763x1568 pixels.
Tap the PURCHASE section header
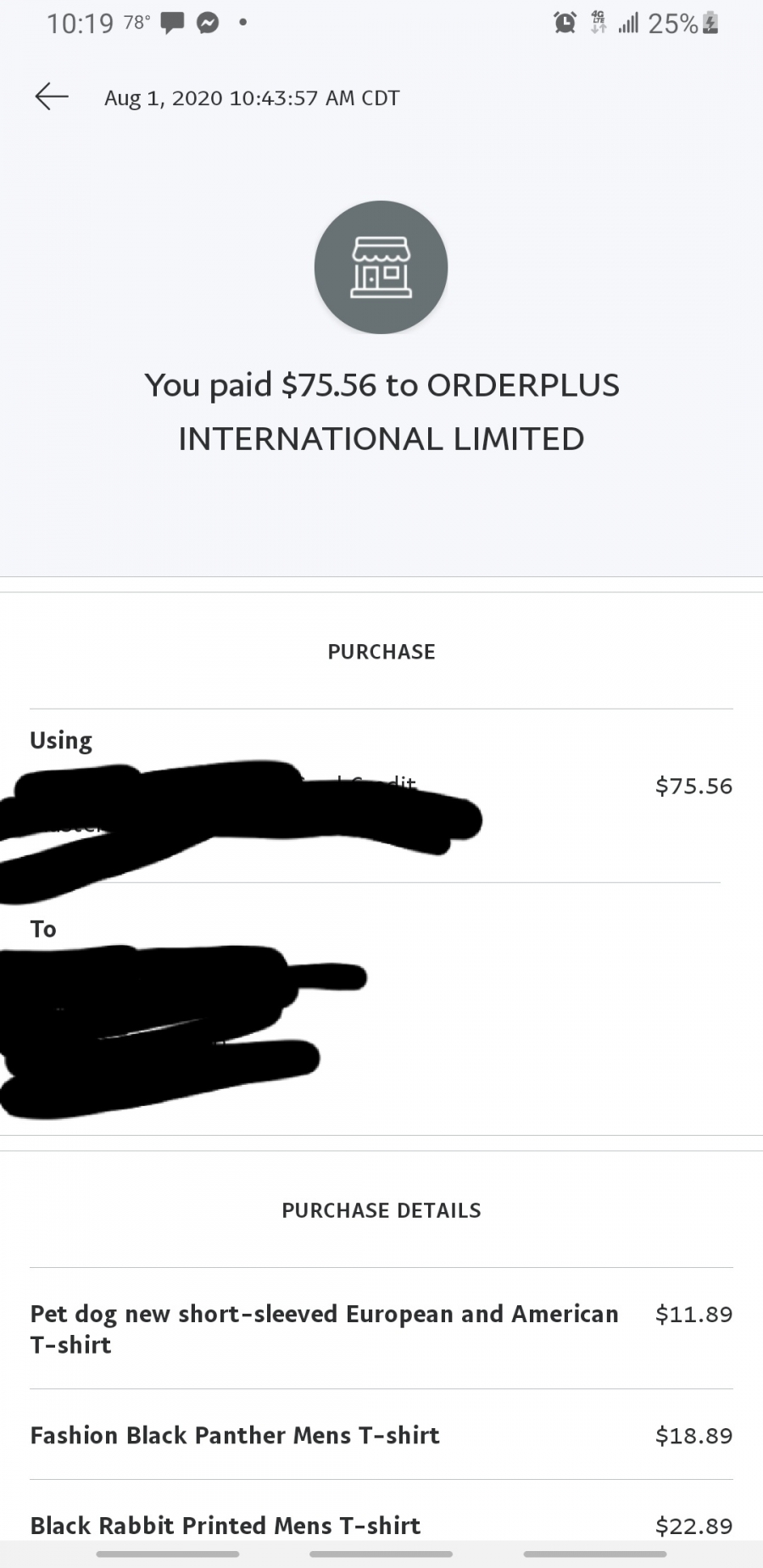click(381, 652)
